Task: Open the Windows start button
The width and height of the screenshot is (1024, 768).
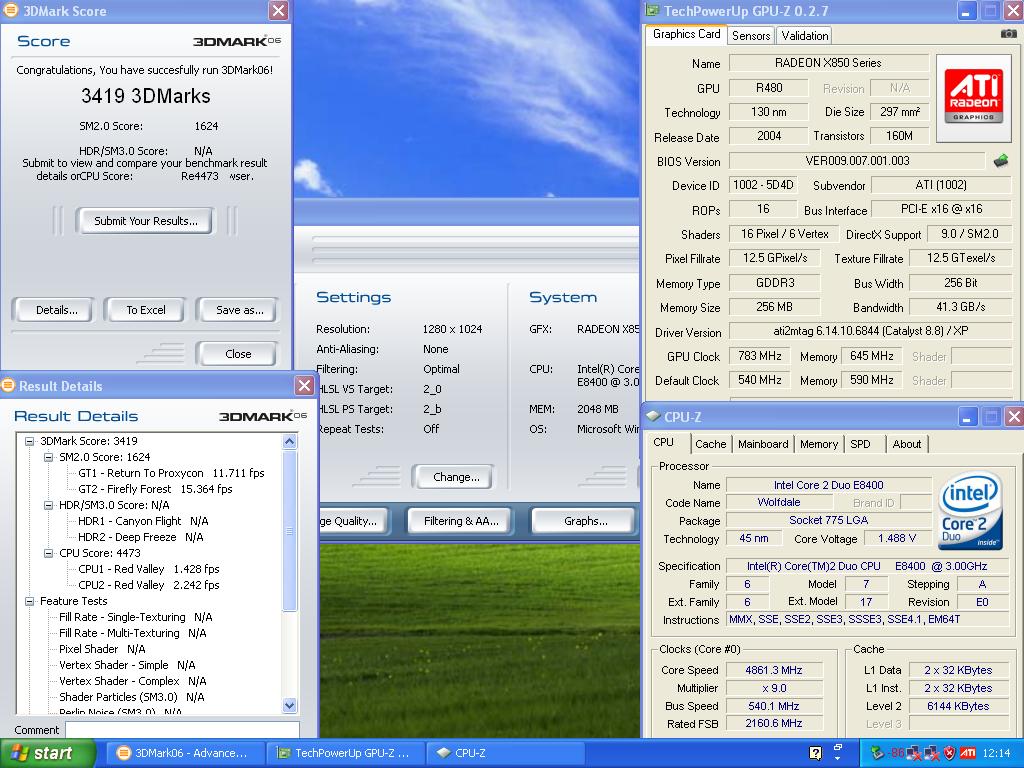Action: 48,754
